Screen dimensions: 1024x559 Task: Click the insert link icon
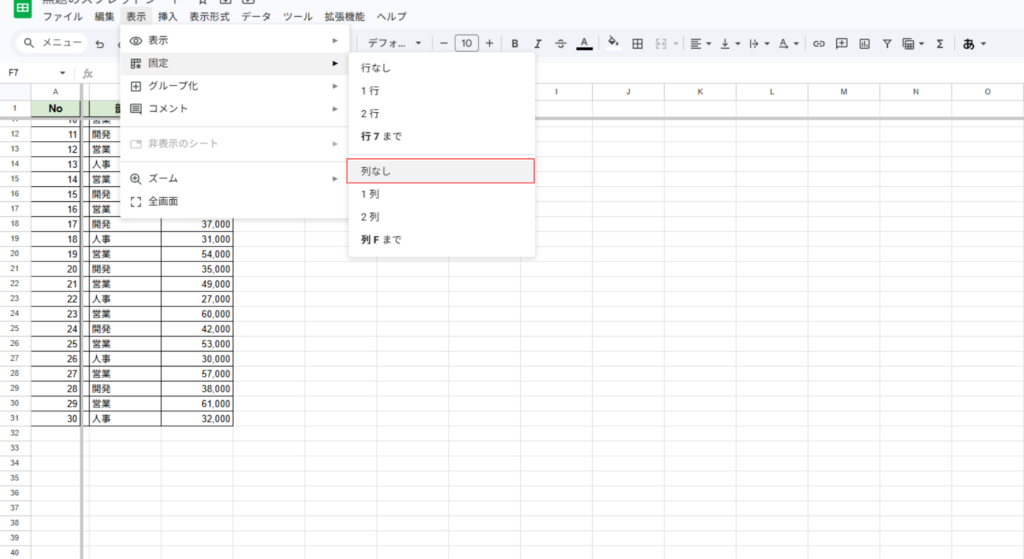[819, 43]
